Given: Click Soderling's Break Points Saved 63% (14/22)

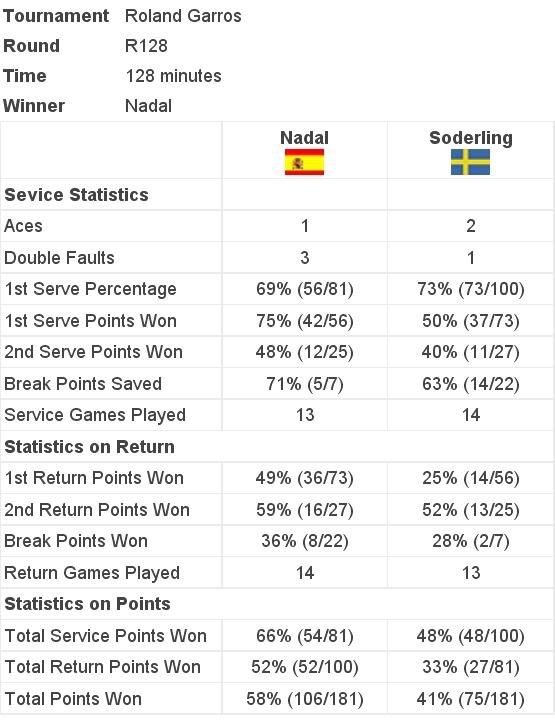Looking at the screenshot, I should coord(471,384).
